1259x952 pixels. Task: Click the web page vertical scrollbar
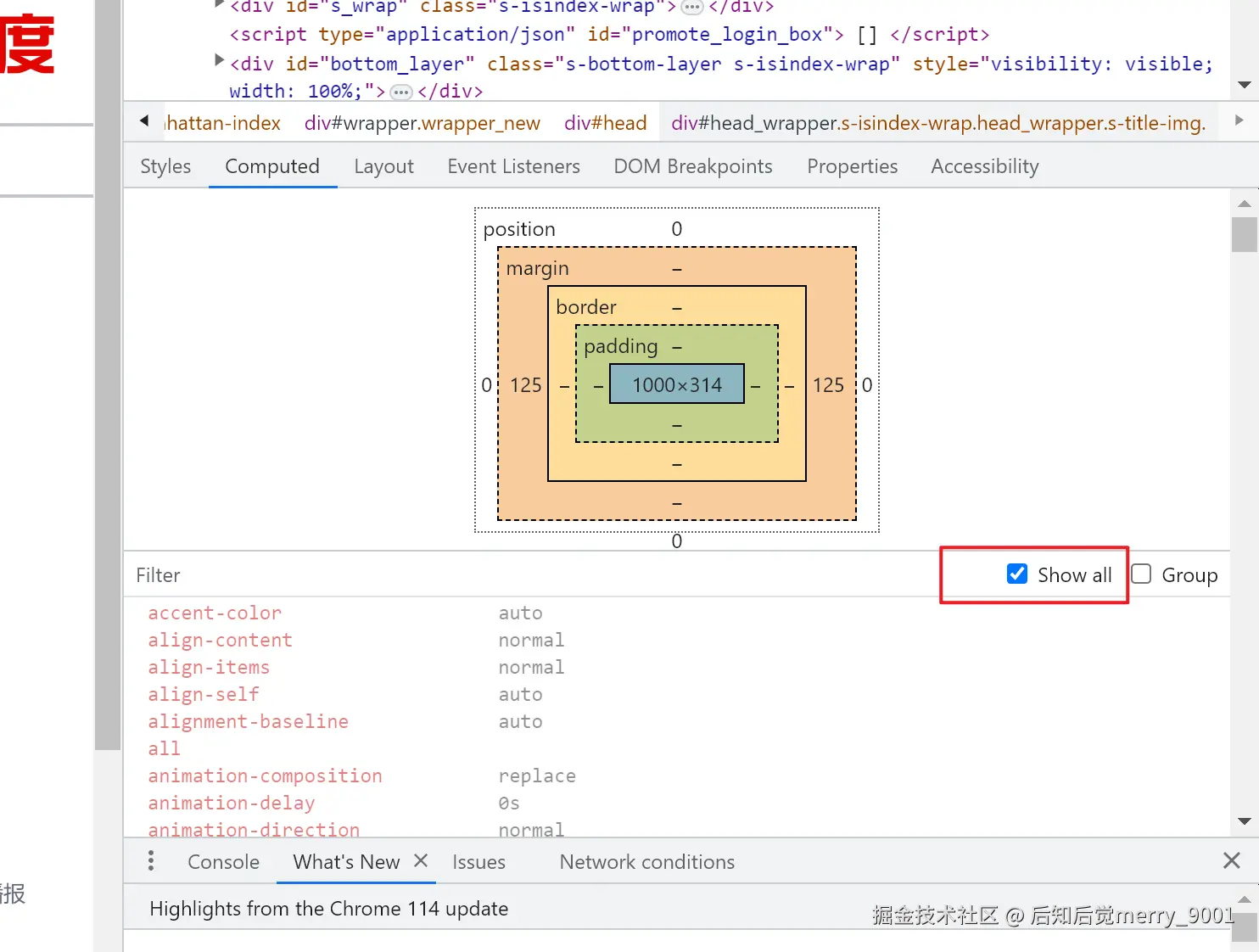point(108,375)
